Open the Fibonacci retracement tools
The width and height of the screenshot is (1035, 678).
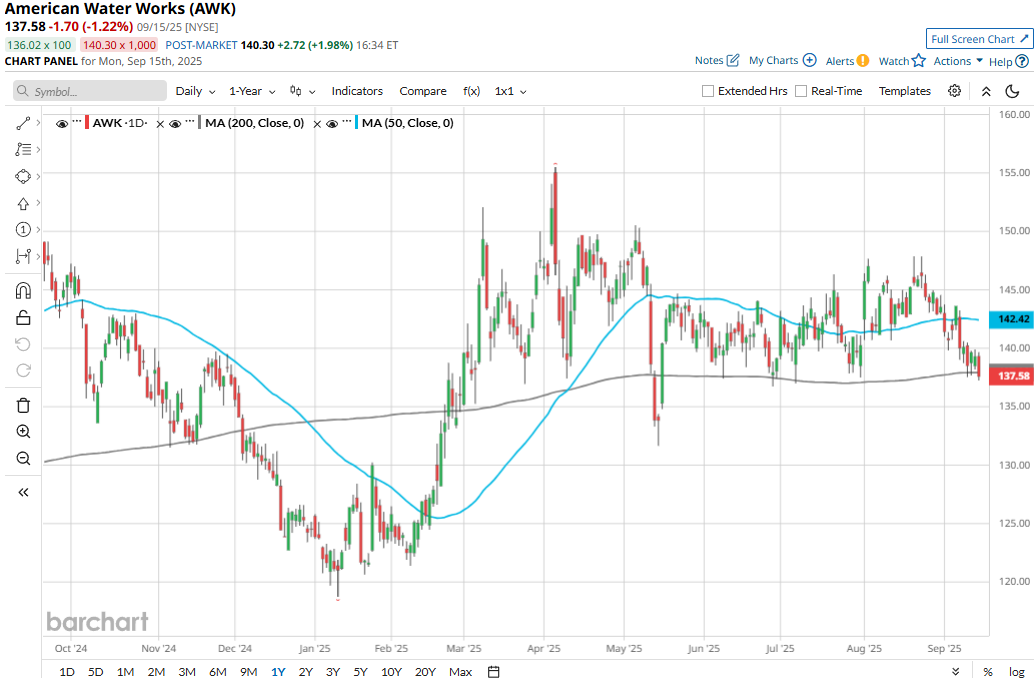23,150
